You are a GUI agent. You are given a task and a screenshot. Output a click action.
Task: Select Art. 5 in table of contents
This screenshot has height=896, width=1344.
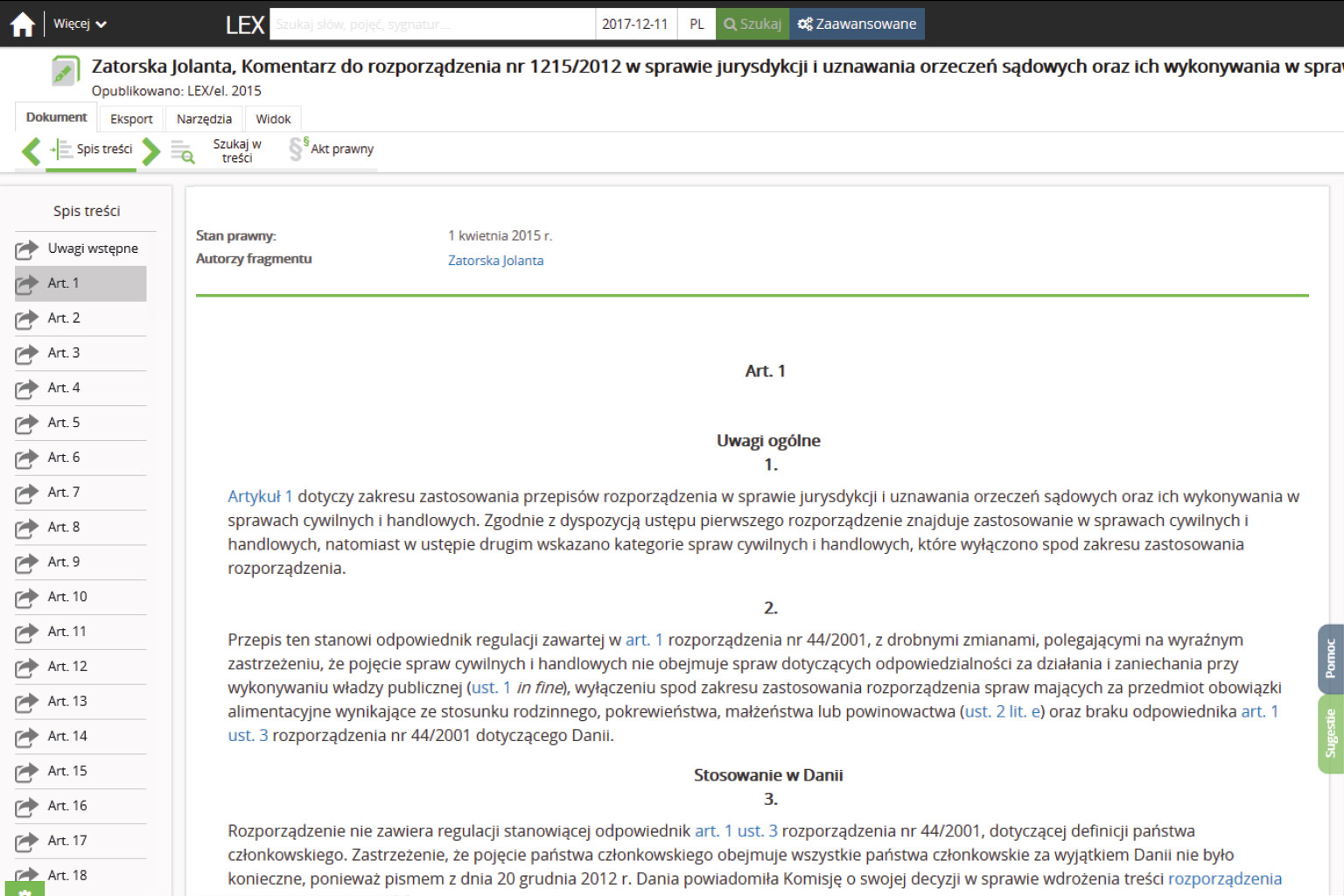[64, 423]
